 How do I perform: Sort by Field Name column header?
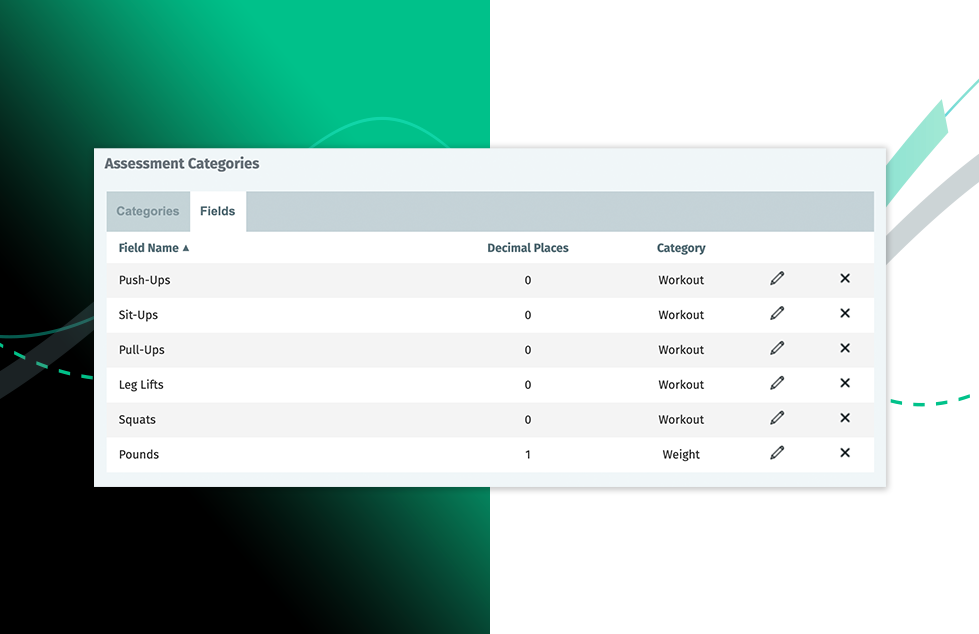[149, 248]
